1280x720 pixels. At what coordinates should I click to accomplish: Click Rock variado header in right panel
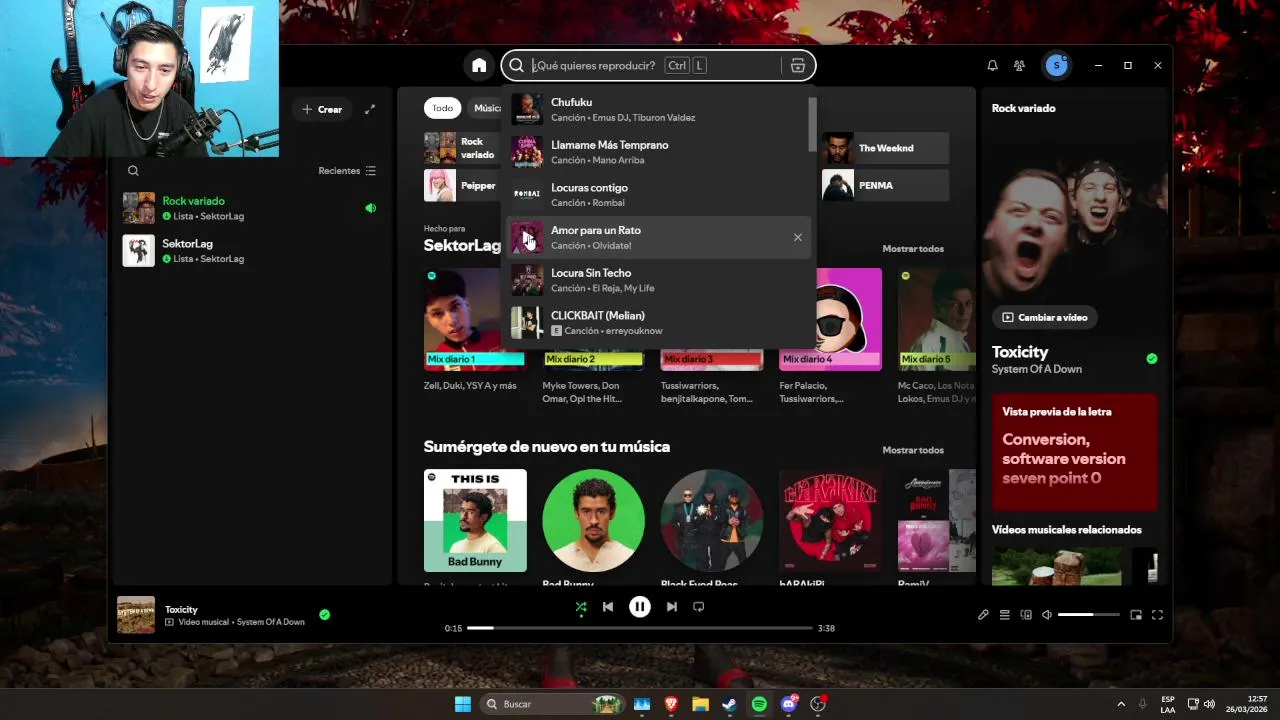tap(1023, 108)
